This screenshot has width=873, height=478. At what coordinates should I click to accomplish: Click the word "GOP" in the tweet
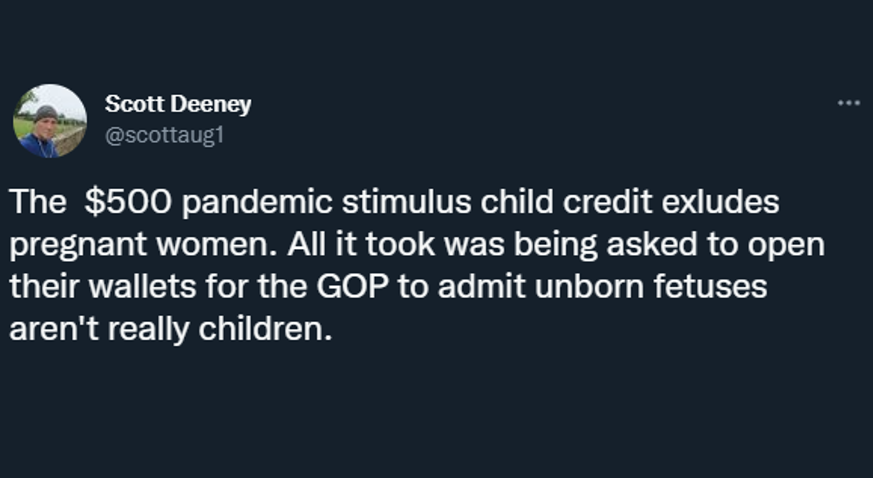352,287
